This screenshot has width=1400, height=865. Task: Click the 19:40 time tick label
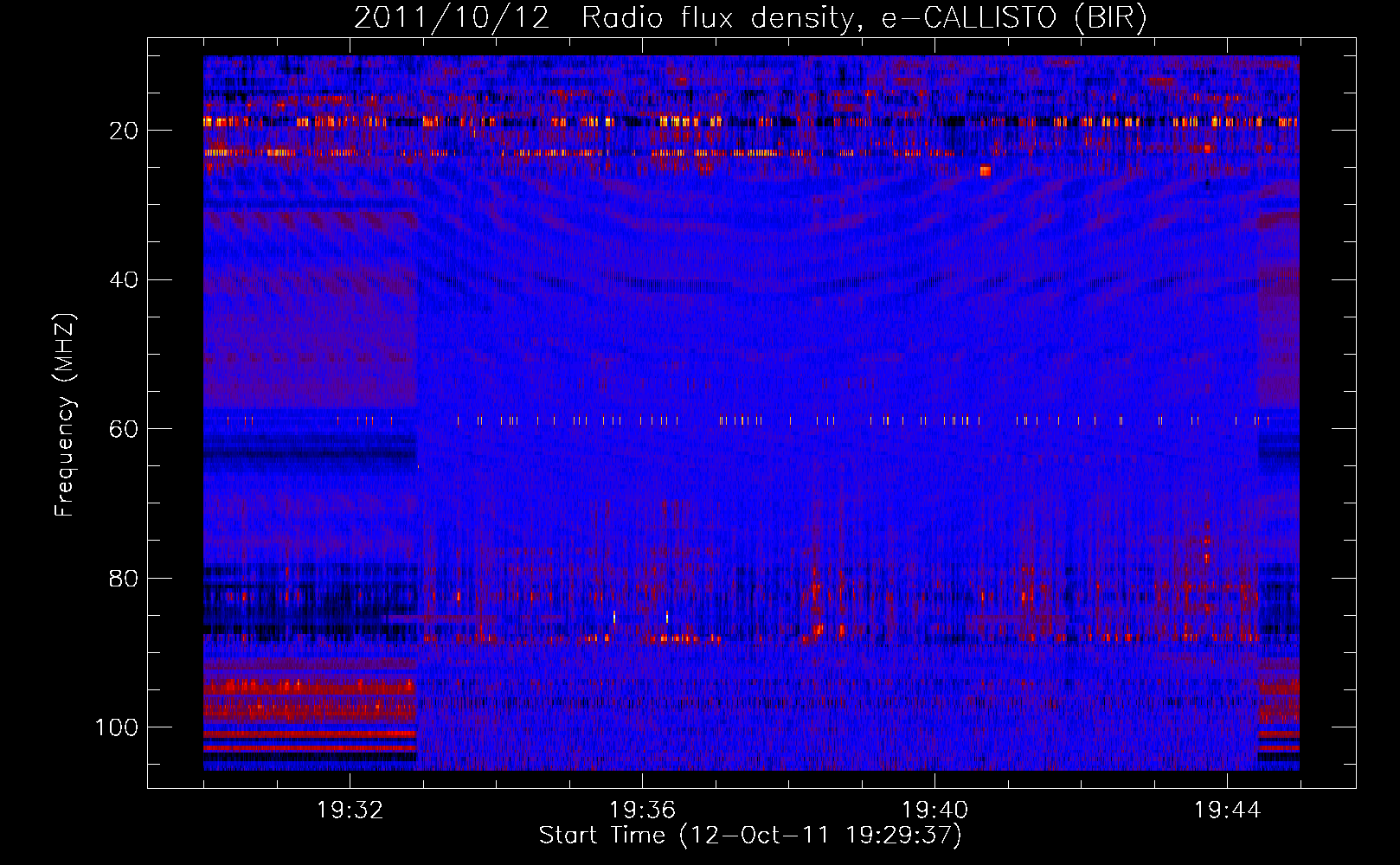tap(934, 811)
